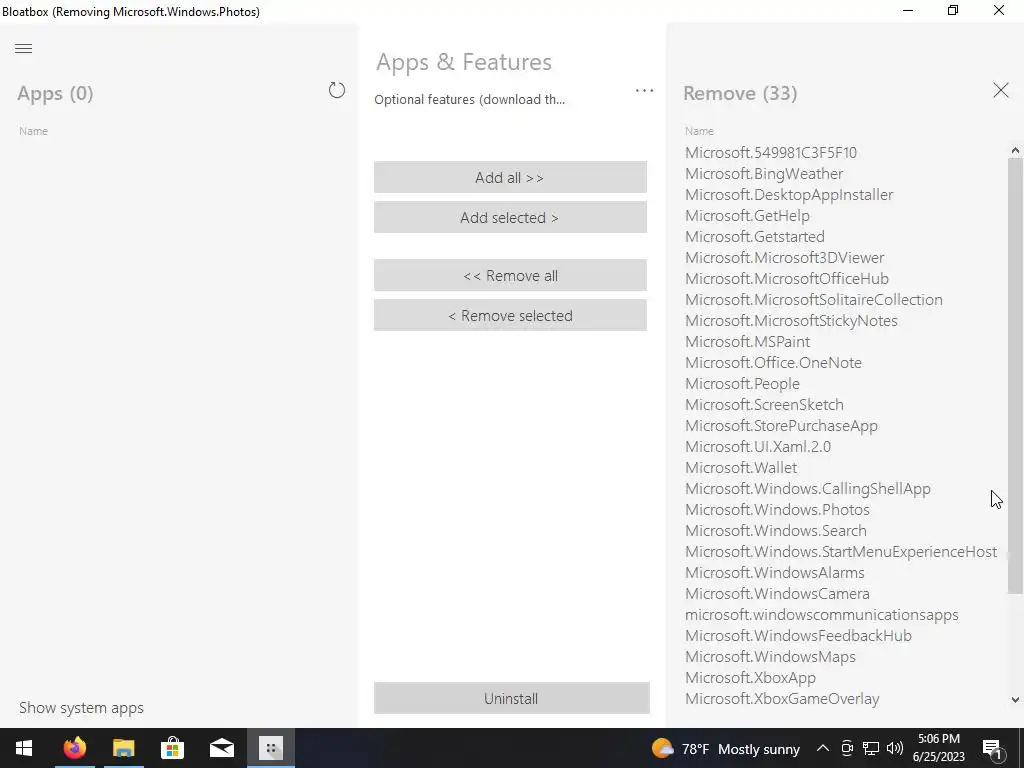Select Microsoft.DesktopAppInstaller entry
Viewport: 1024px width, 768px height.
pyautogui.click(x=789, y=195)
